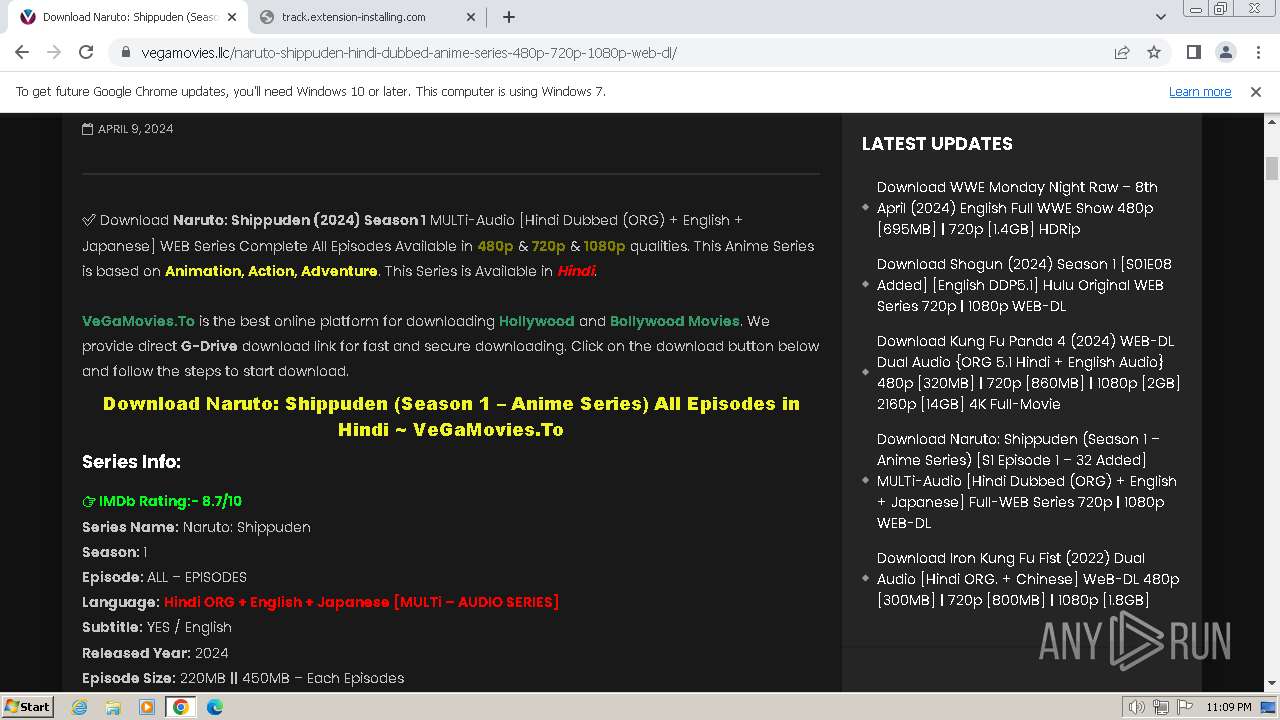1280x720 pixels.
Task: Close the track.extension-installing.com tab
Action: tap(471, 17)
